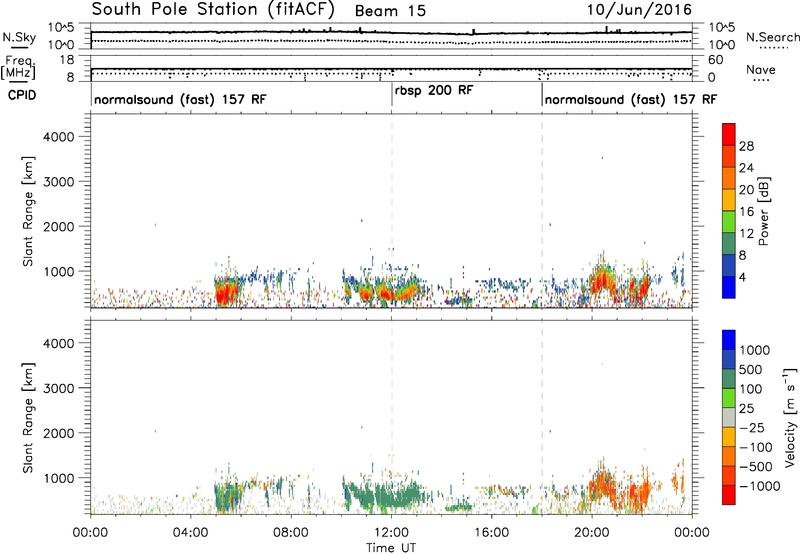
Task: Click the '500' label on the velocity colorbar
Action: [751, 369]
